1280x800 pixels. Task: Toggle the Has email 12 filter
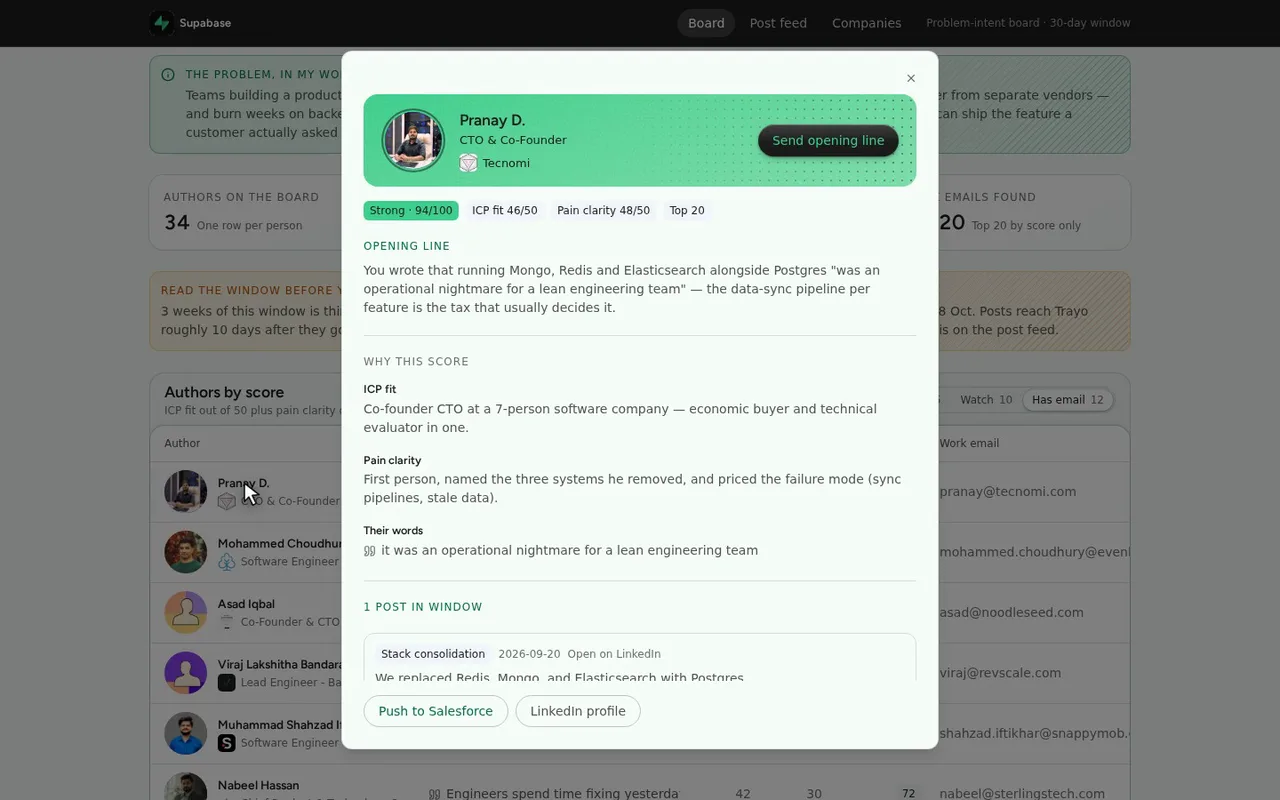coord(1068,400)
